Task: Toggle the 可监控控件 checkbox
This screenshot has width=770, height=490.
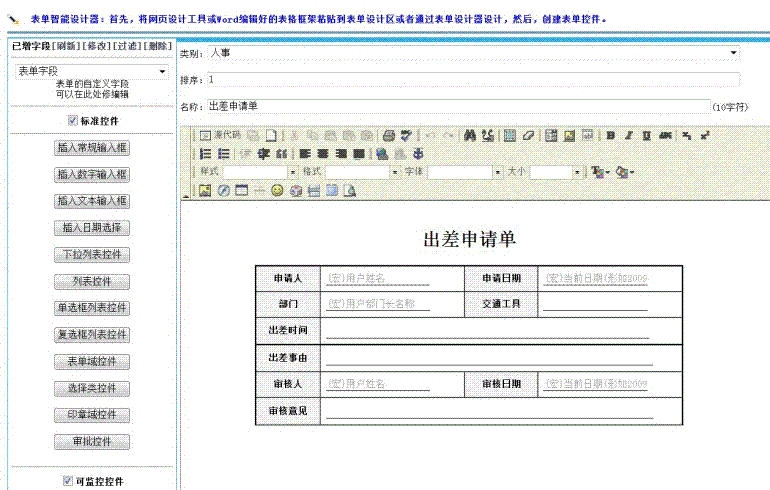Action: (x=68, y=481)
